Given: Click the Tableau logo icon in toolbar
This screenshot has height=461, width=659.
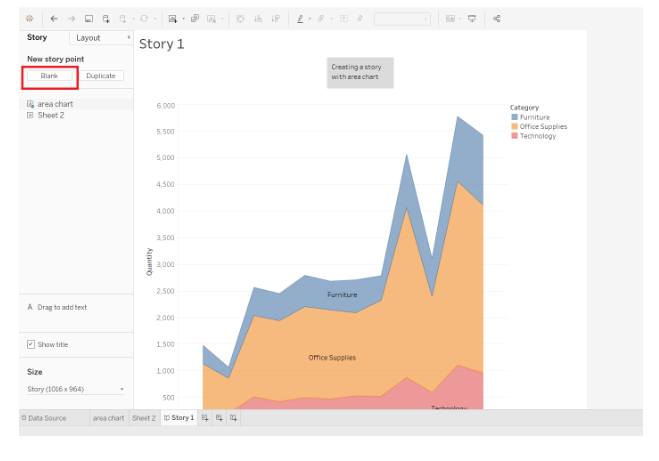Looking at the screenshot, I should 28,18.
